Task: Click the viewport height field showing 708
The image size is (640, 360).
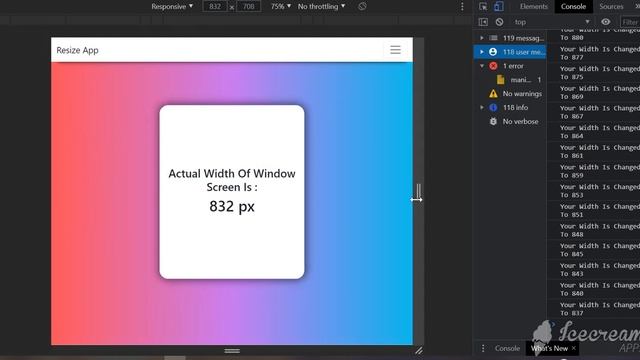Action: click(x=249, y=7)
